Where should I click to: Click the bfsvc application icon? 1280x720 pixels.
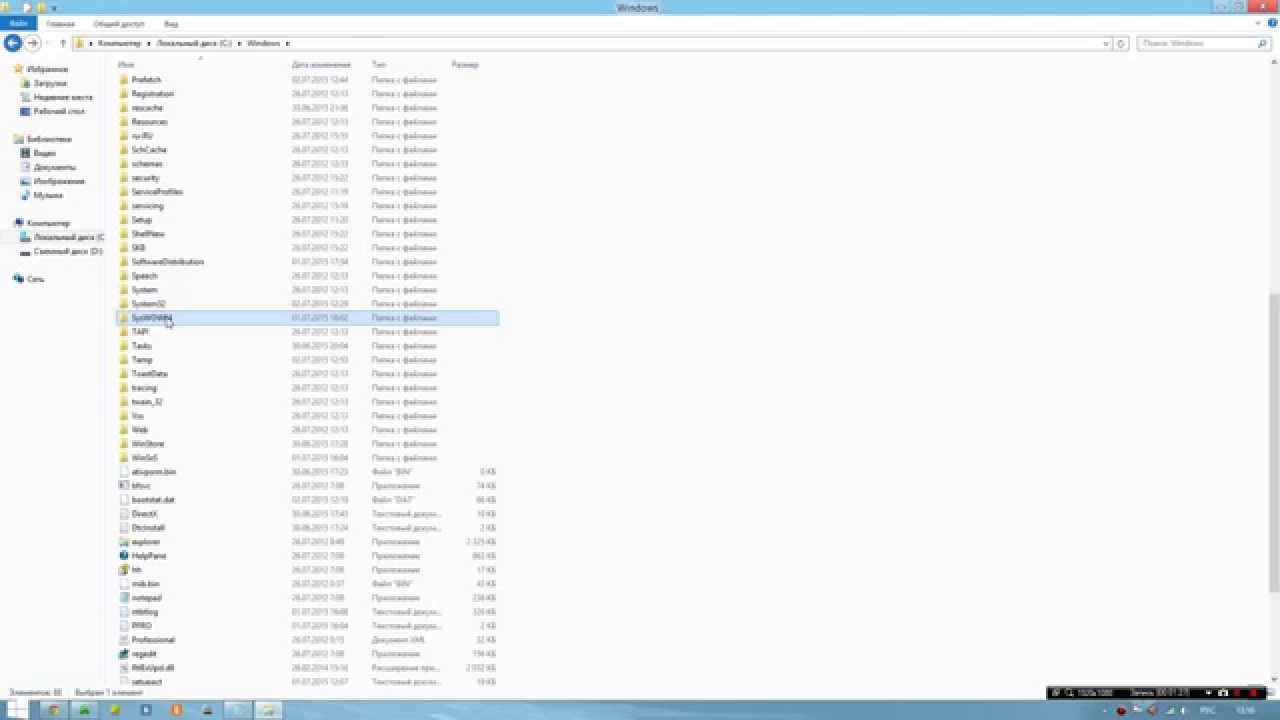coord(124,486)
